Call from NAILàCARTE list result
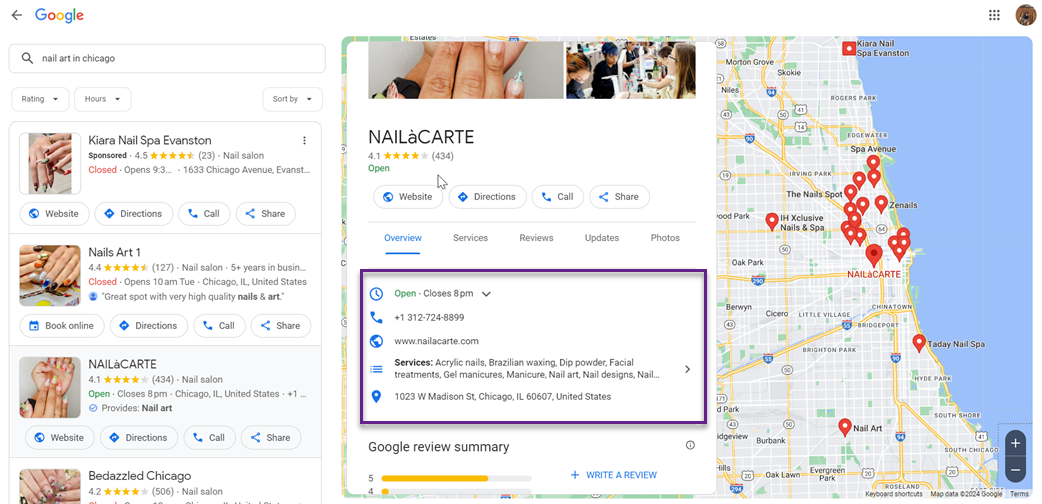Screen dimensions: 1042x504 (209, 438)
